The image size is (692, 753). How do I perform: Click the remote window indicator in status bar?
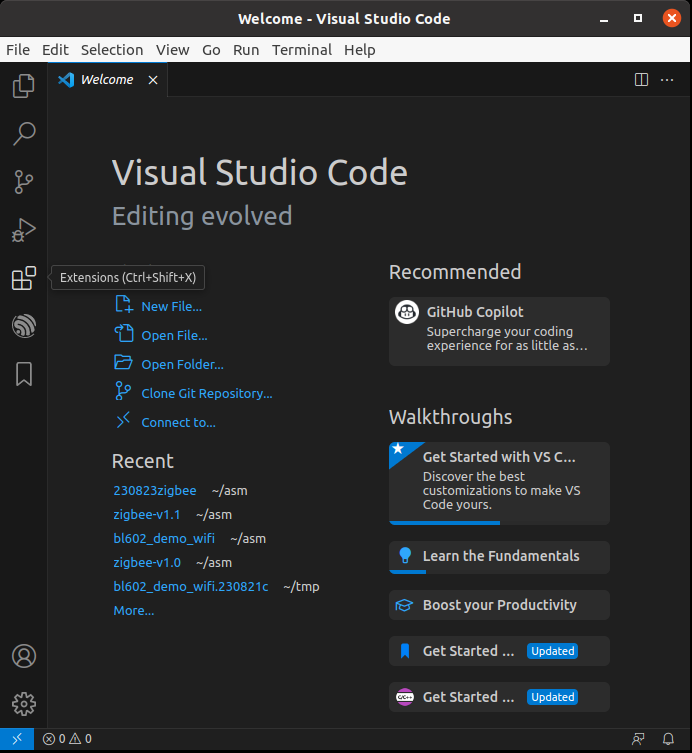tap(17, 739)
